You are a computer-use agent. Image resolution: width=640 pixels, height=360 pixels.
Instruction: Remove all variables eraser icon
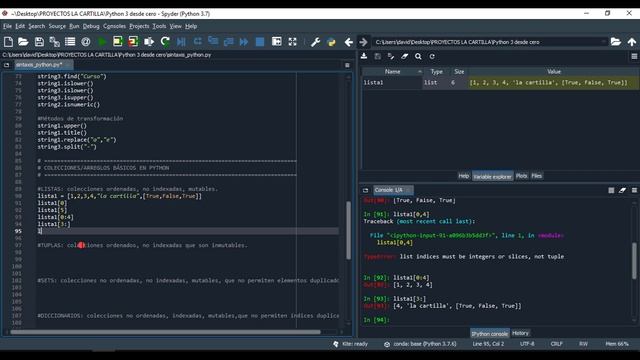pos(404,56)
